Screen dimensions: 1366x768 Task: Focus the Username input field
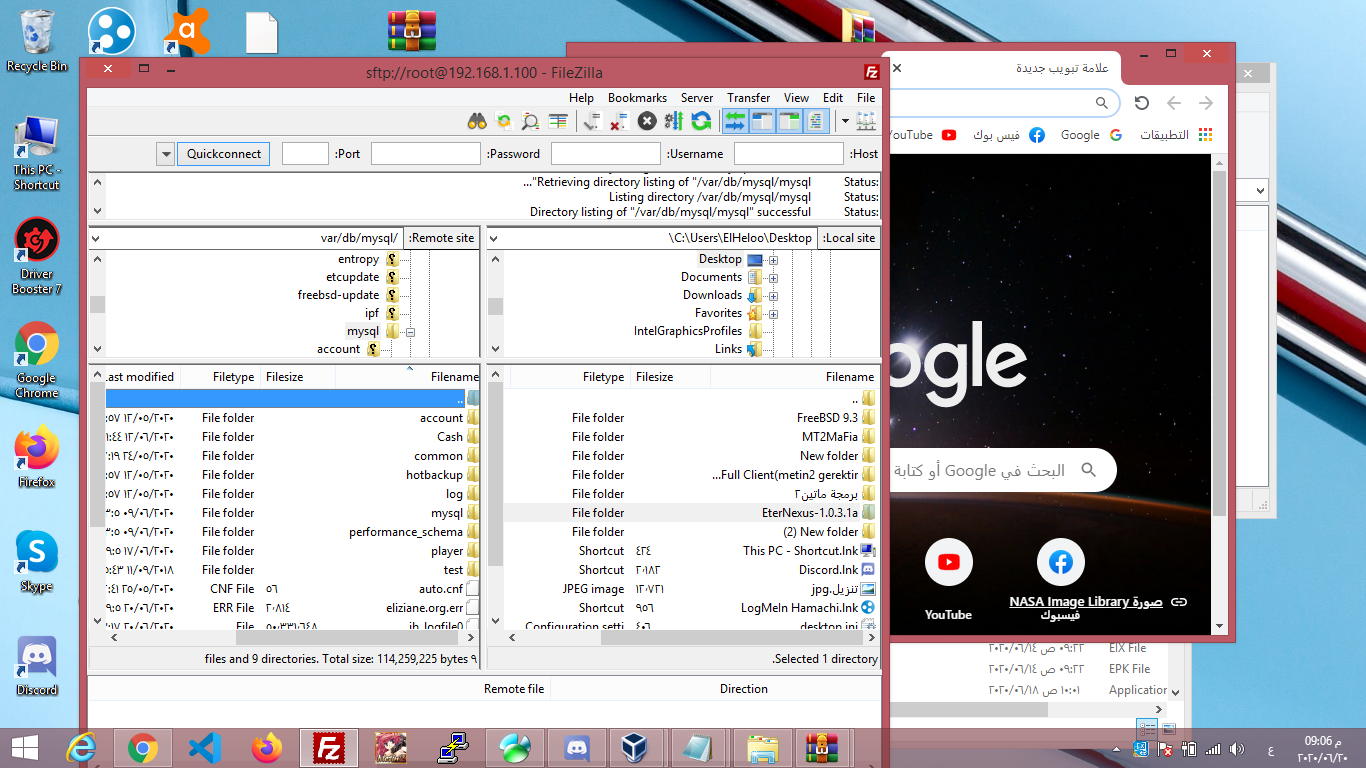(x=606, y=154)
